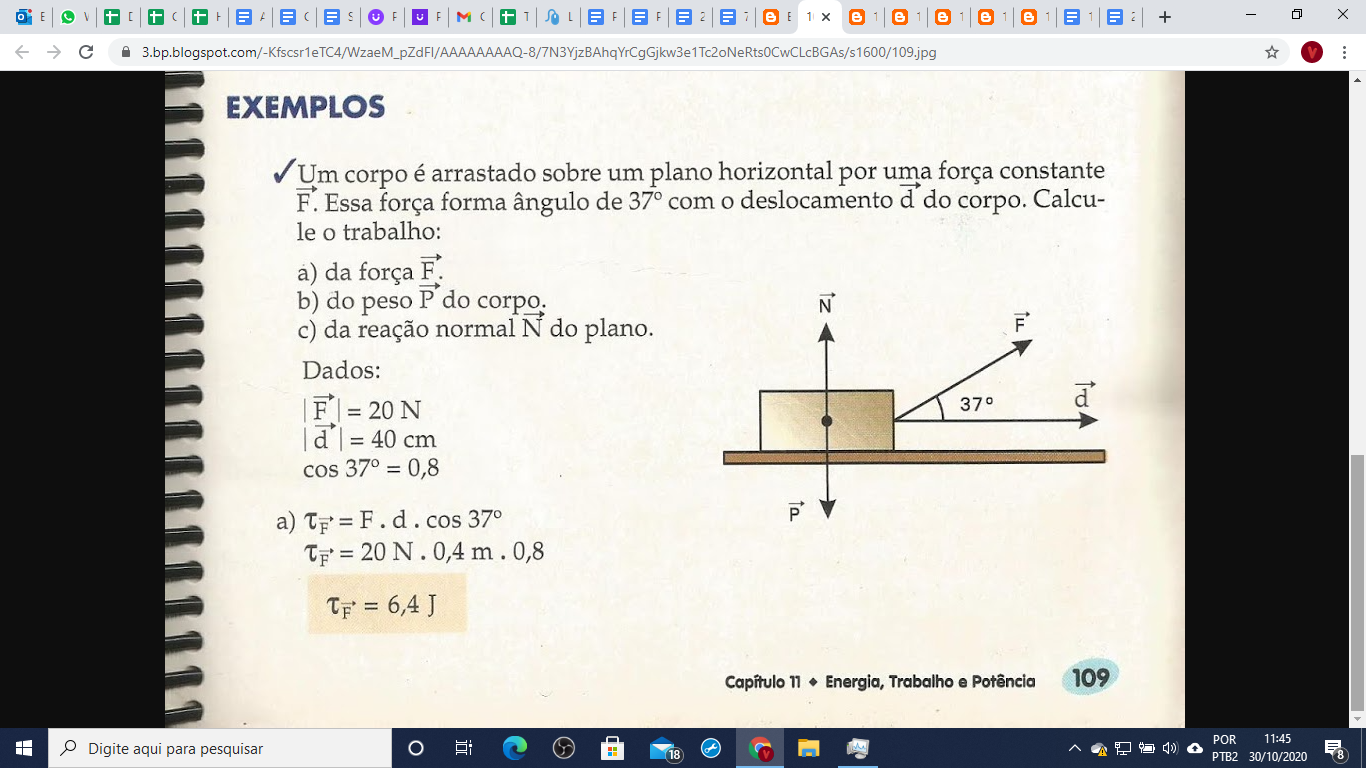The image size is (1366, 768).
Task: Click the Chrome taskbar icon
Action: coord(761,748)
